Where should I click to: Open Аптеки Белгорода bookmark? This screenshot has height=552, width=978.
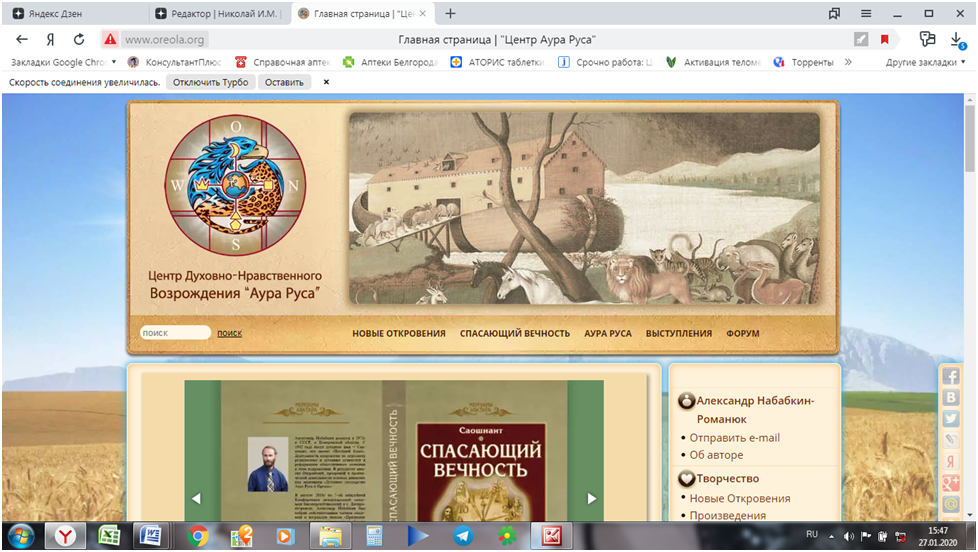point(391,62)
